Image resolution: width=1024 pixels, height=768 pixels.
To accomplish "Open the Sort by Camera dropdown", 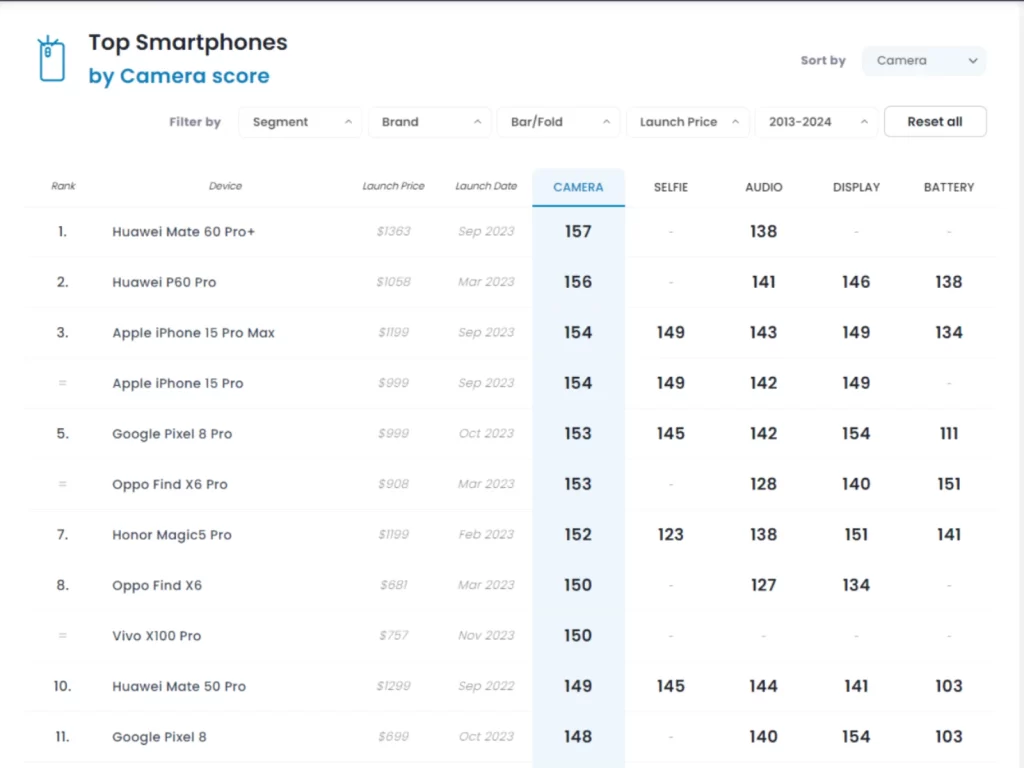I will [x=924, y=61].
